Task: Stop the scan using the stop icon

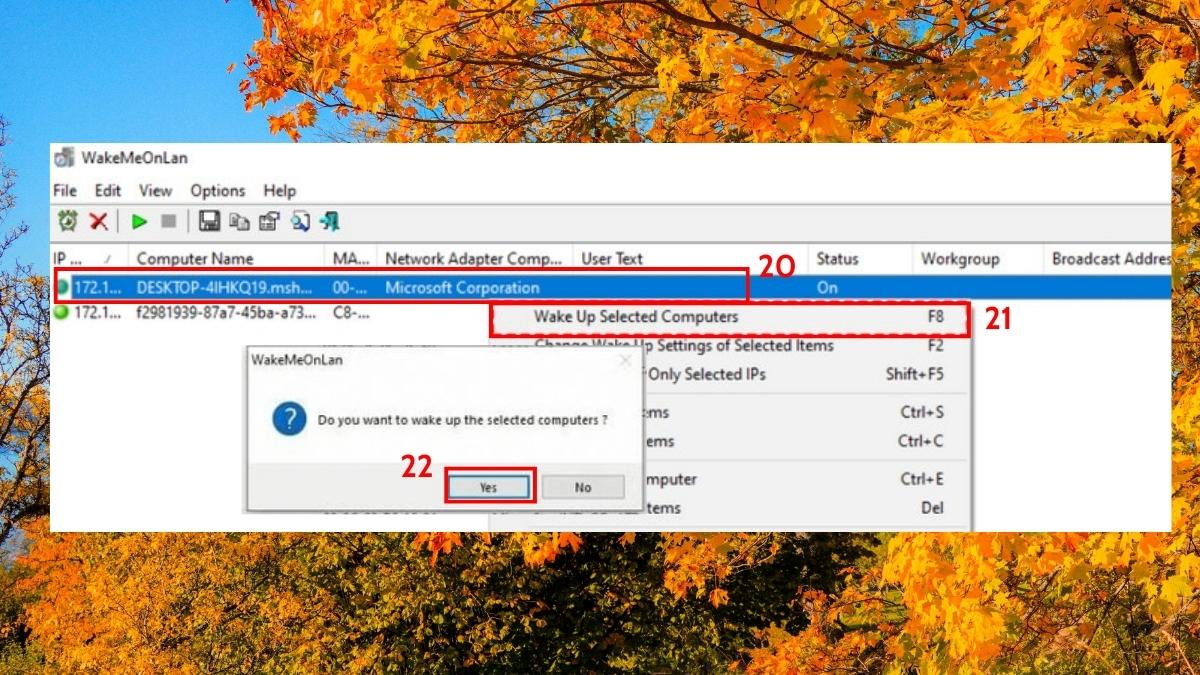Action: tap(169, 222)
